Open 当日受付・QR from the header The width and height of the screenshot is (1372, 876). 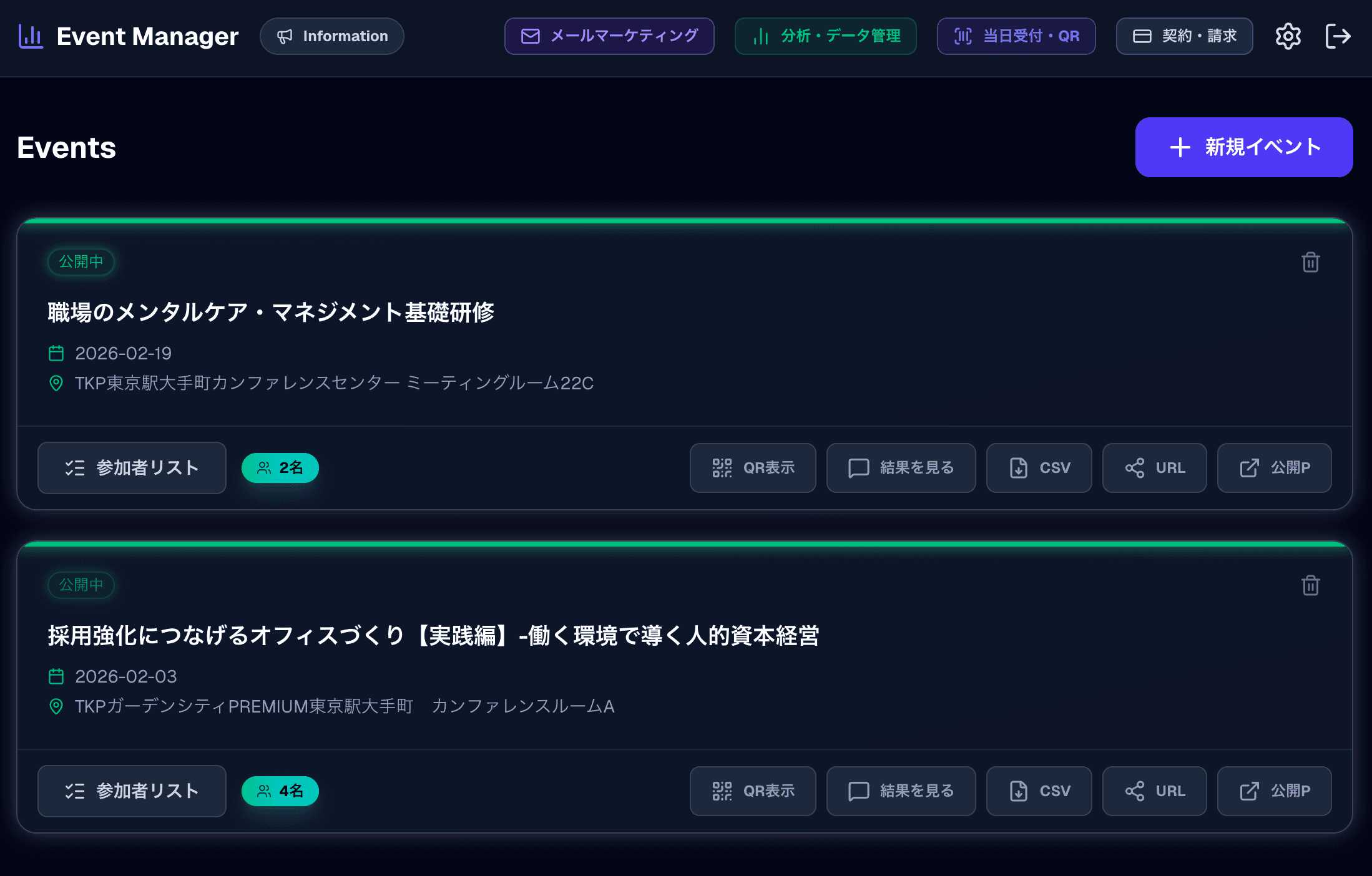pos(1016,36)
